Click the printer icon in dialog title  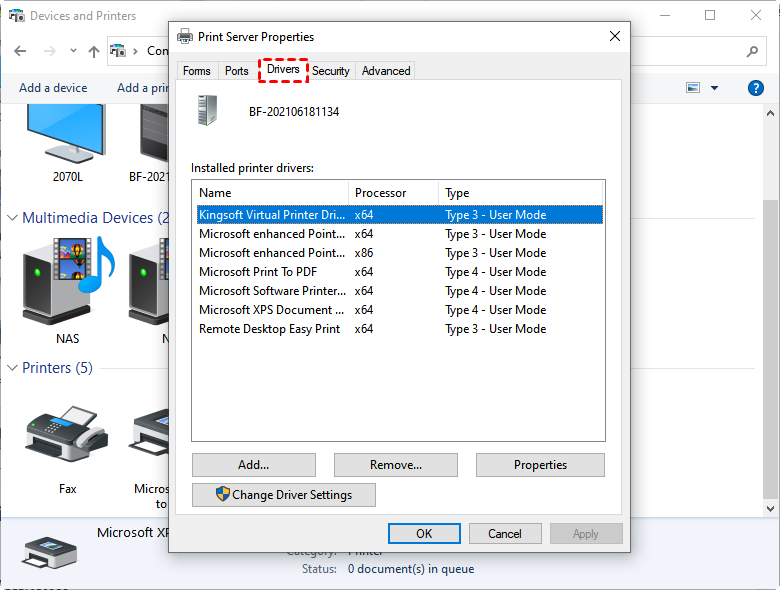click(x=185, y=36)
